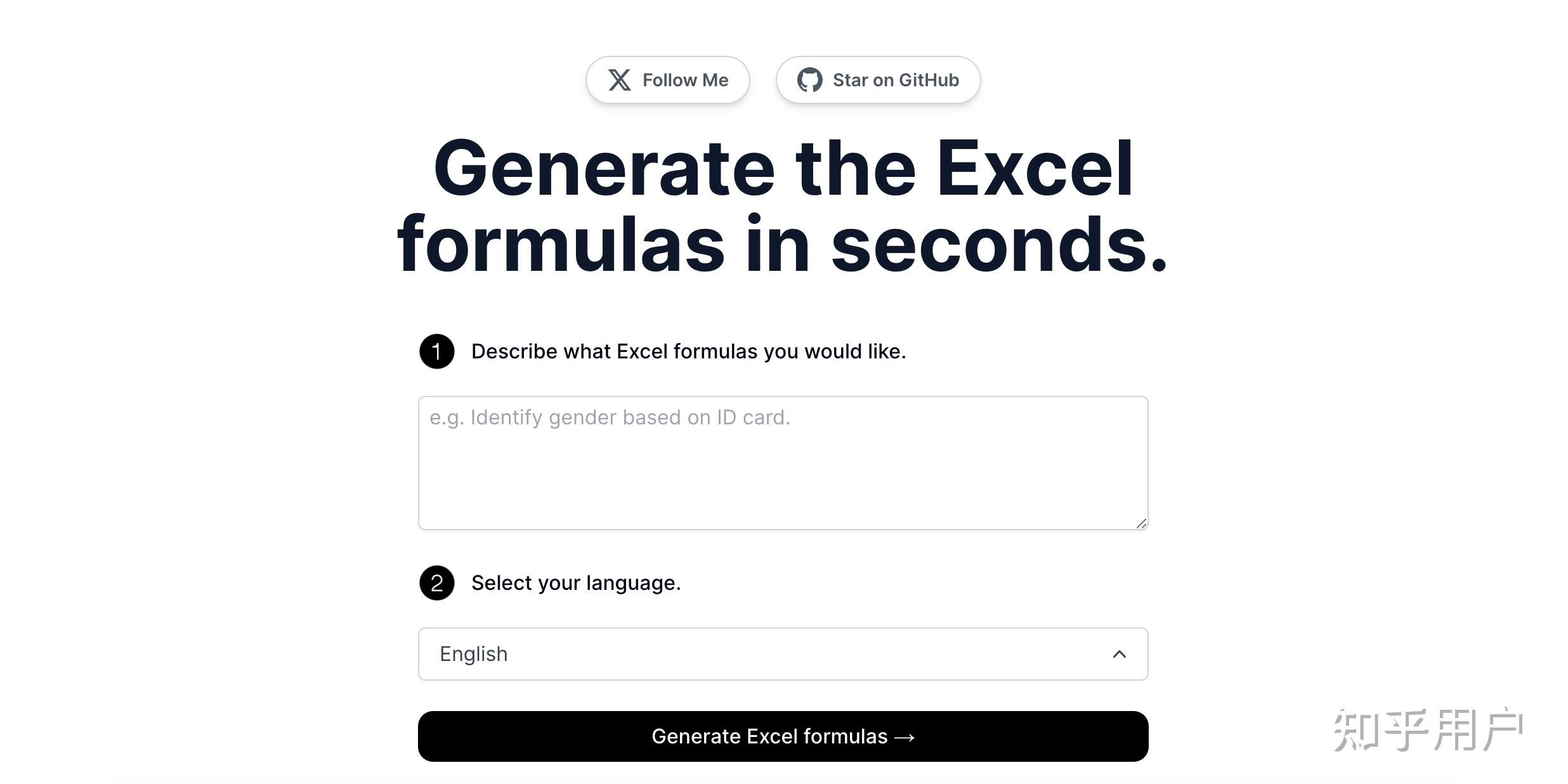1568x784 pixels.
Task: Click the step 2 numbered badge
Action: (436, 583)
